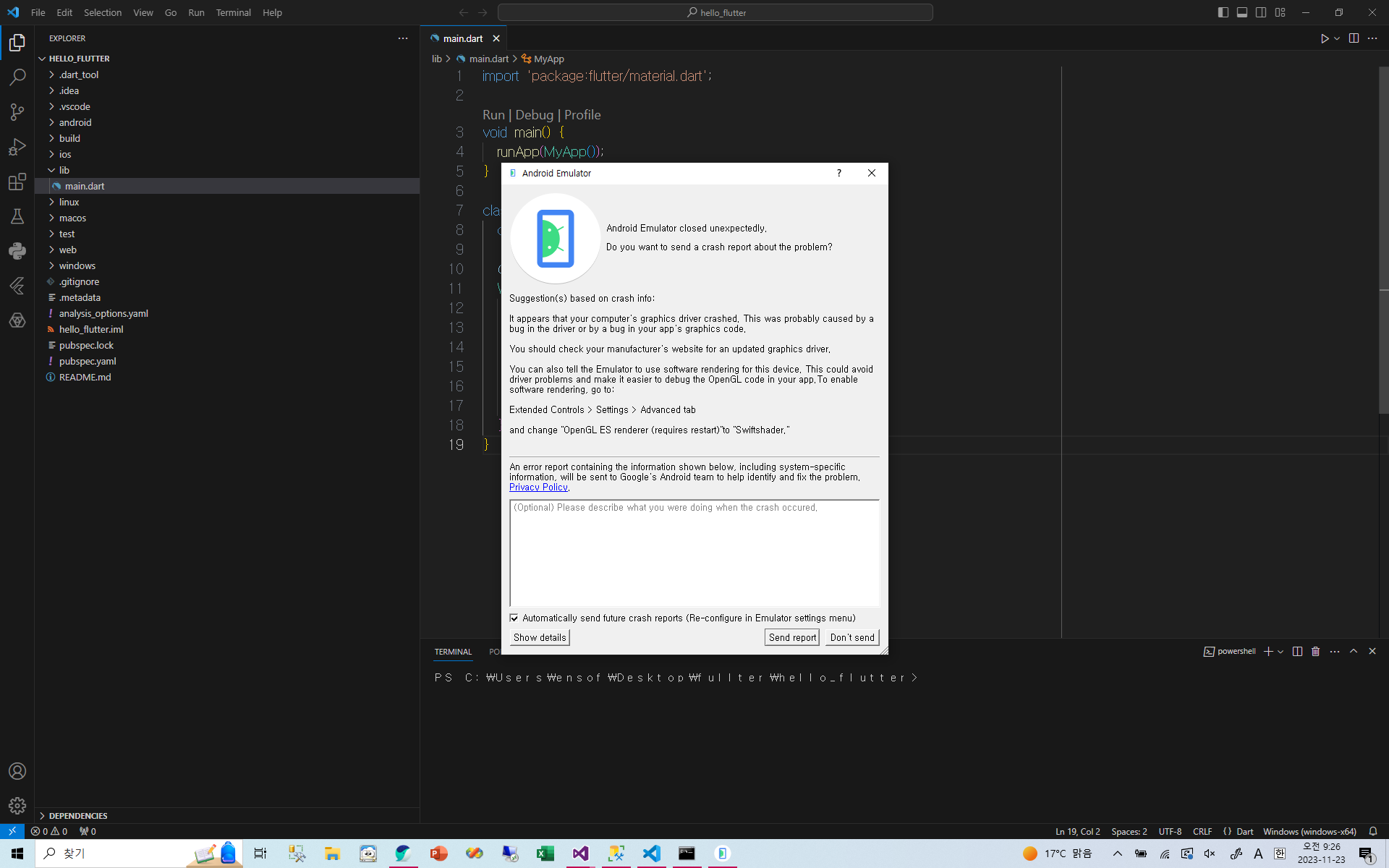
Task: Open the File menu
Action: [x=38, y=12]
